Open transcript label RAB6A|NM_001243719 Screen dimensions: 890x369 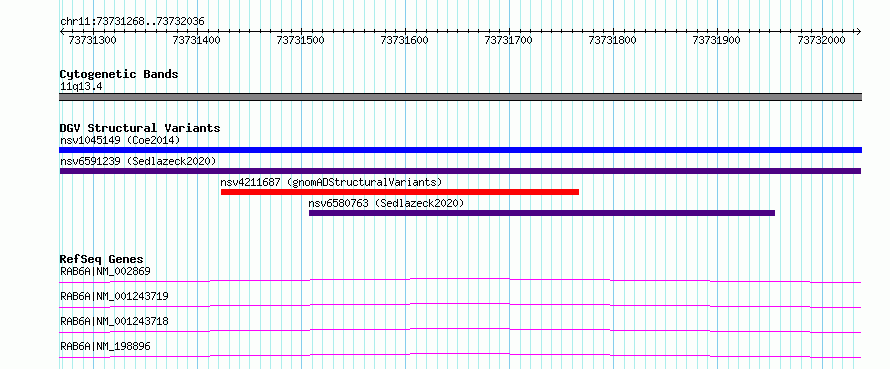[114, 296]
